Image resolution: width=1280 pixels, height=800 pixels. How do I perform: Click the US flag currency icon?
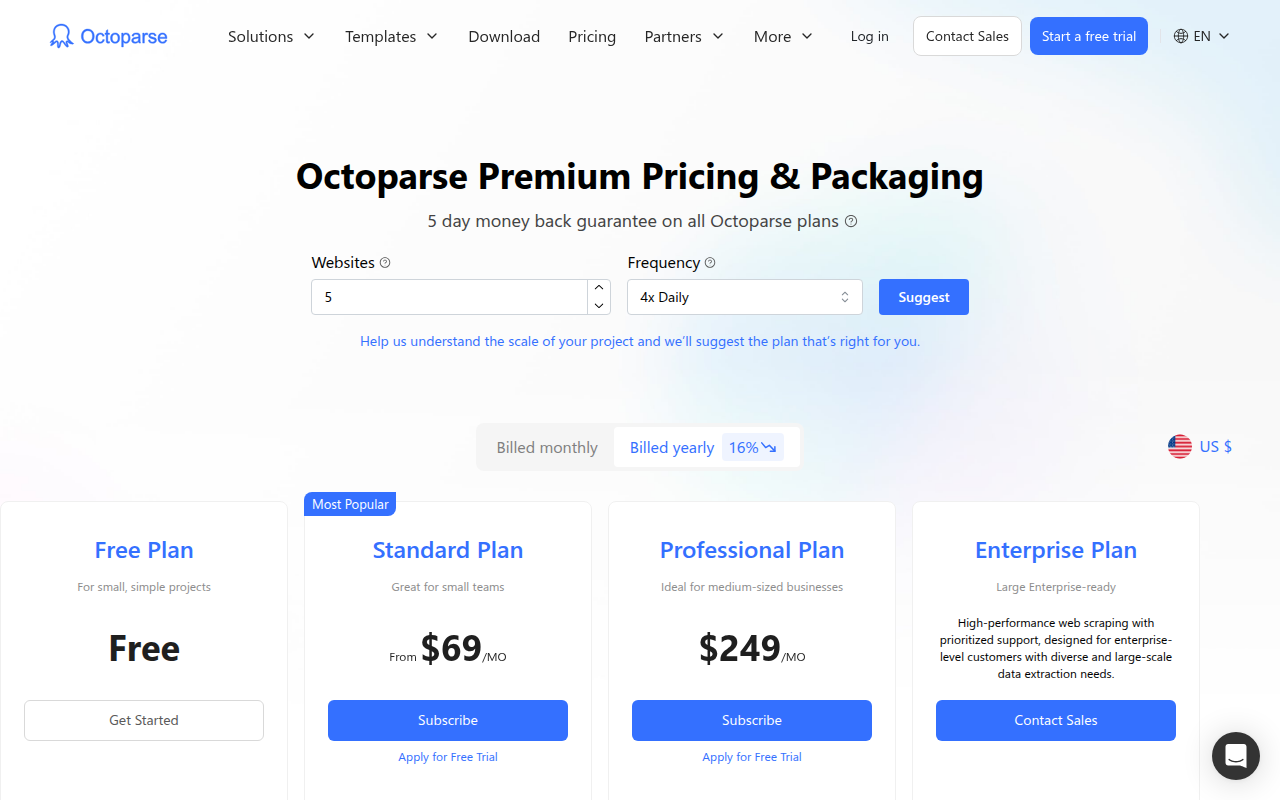click(x=1180, y=447)
